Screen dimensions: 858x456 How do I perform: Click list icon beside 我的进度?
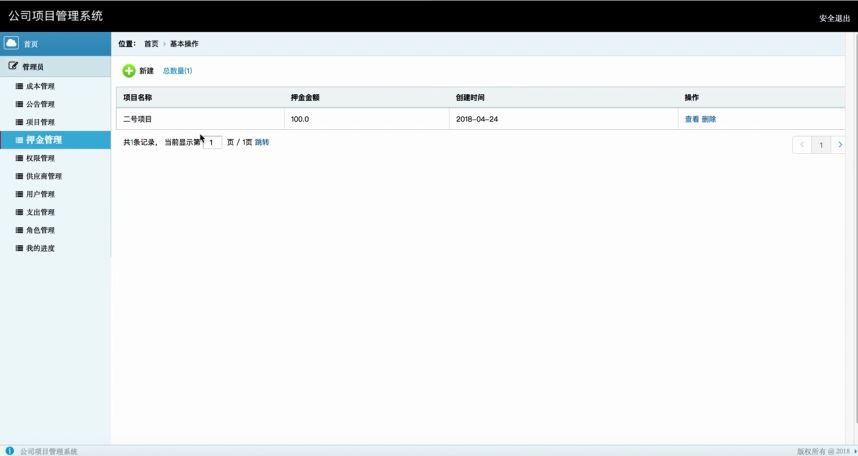coord(19,249)
